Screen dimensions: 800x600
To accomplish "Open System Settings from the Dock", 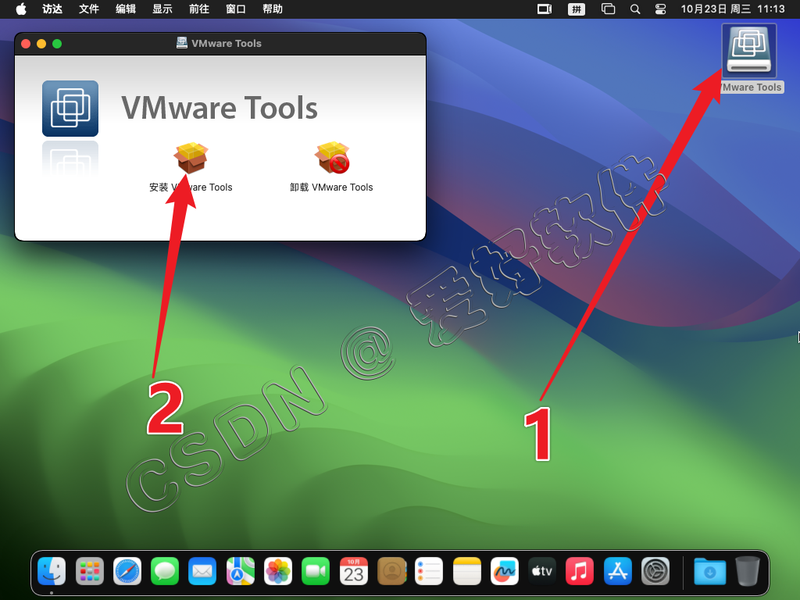I will pyautogui.click(x=656, y=571).
